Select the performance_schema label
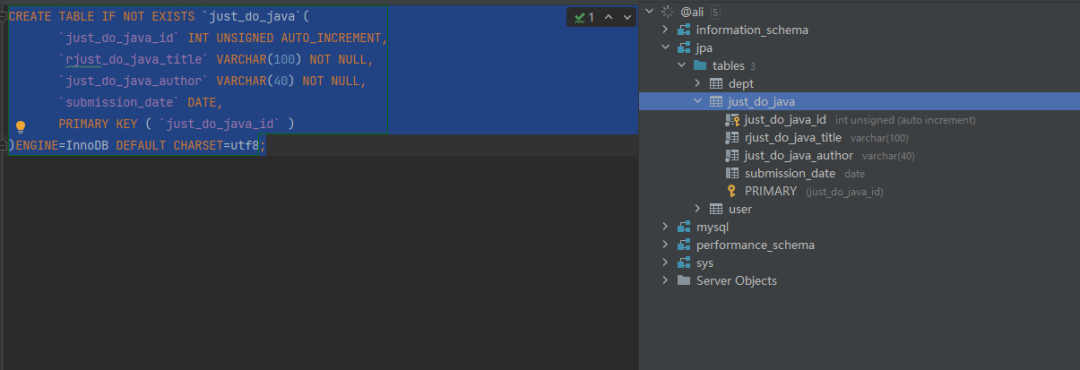 (756, 245)
